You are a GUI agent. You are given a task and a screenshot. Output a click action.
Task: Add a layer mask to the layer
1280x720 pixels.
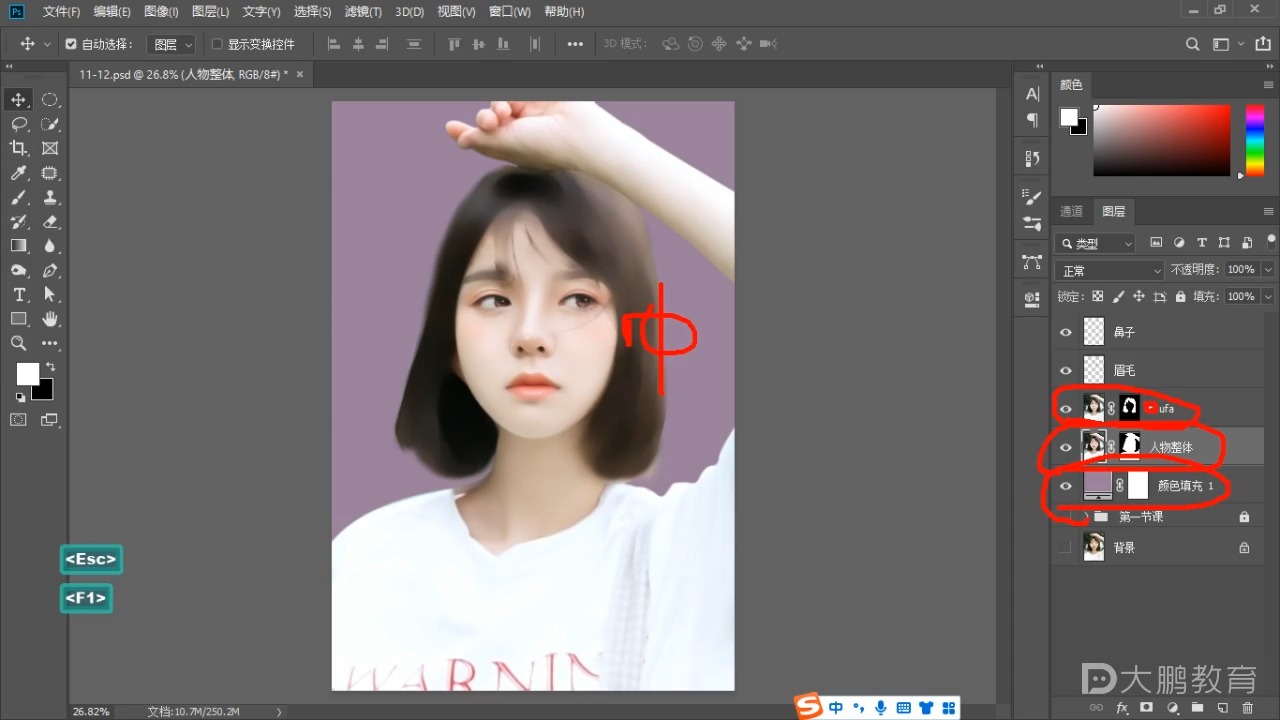tap(1147, 708)
